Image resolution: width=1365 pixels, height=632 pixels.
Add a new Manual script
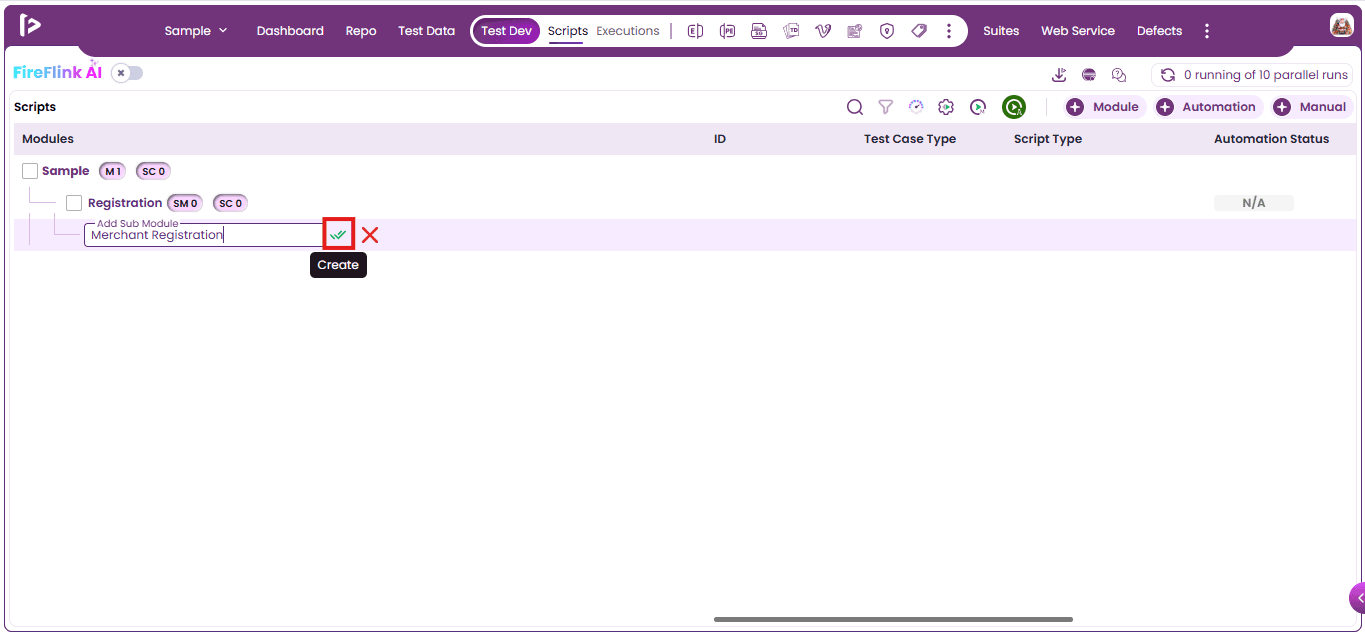[x=1311, y=107]
